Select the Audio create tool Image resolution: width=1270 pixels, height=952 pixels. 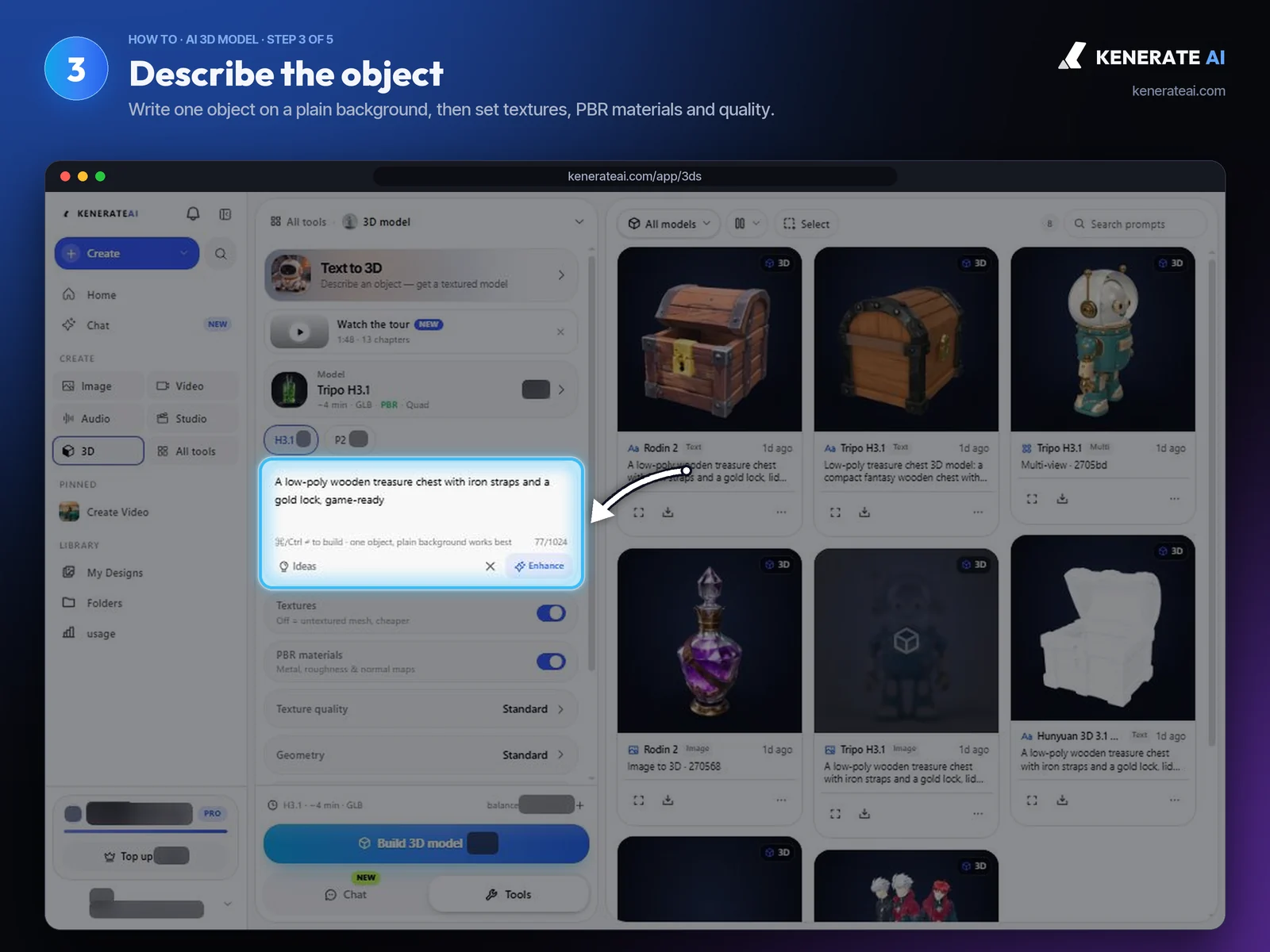click(x=98, y=419)
